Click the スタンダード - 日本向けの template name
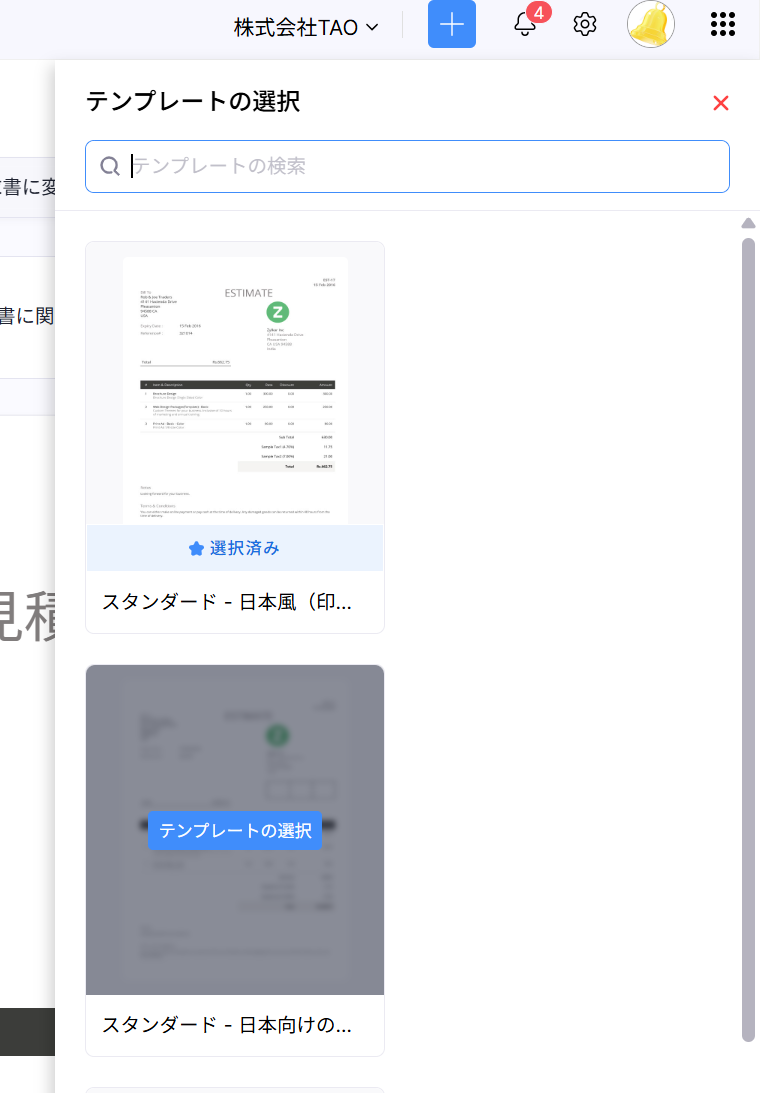Screen dimensions: 760x1093 (x=227, y=1025)
